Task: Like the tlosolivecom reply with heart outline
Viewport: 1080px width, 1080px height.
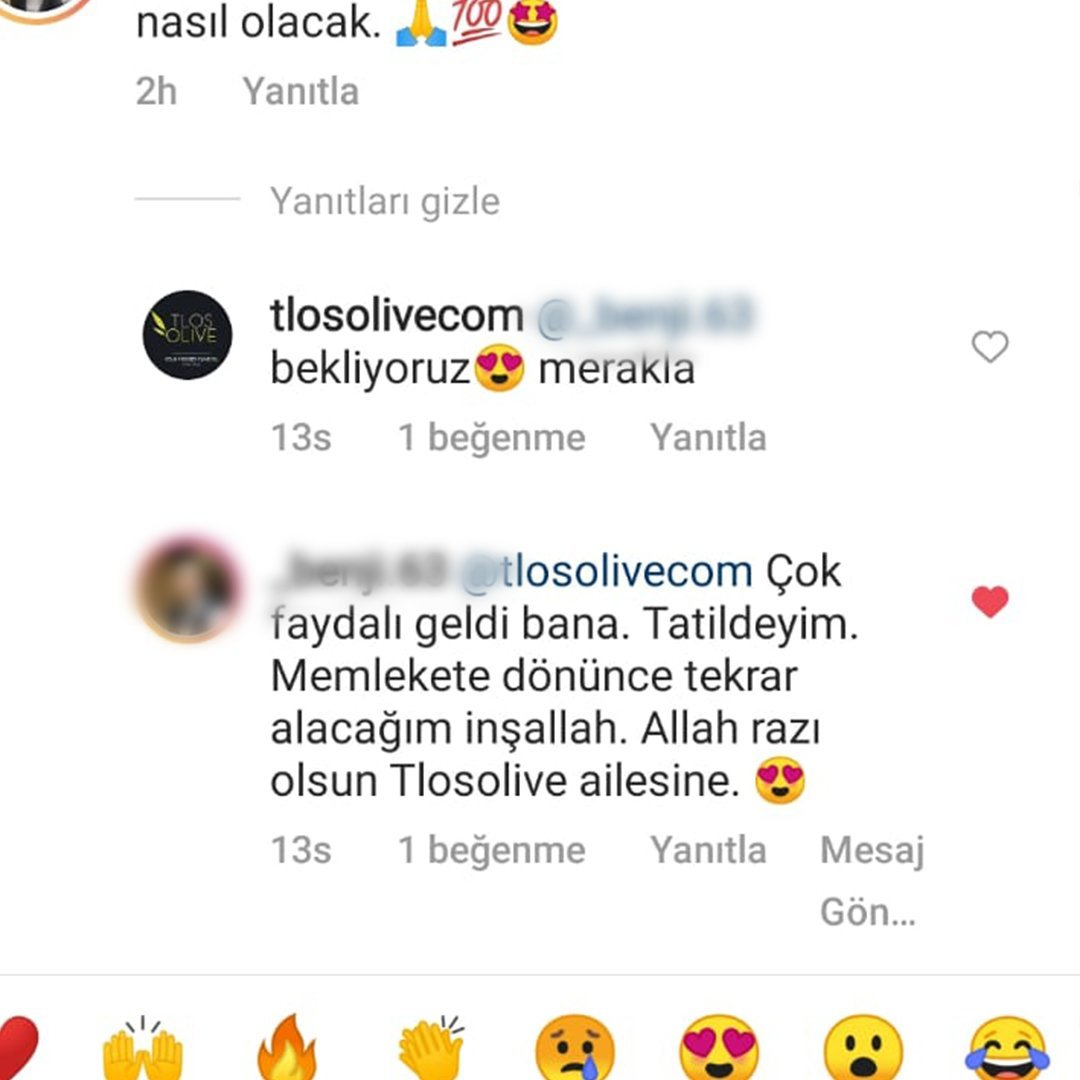Action: pos(990,346)
